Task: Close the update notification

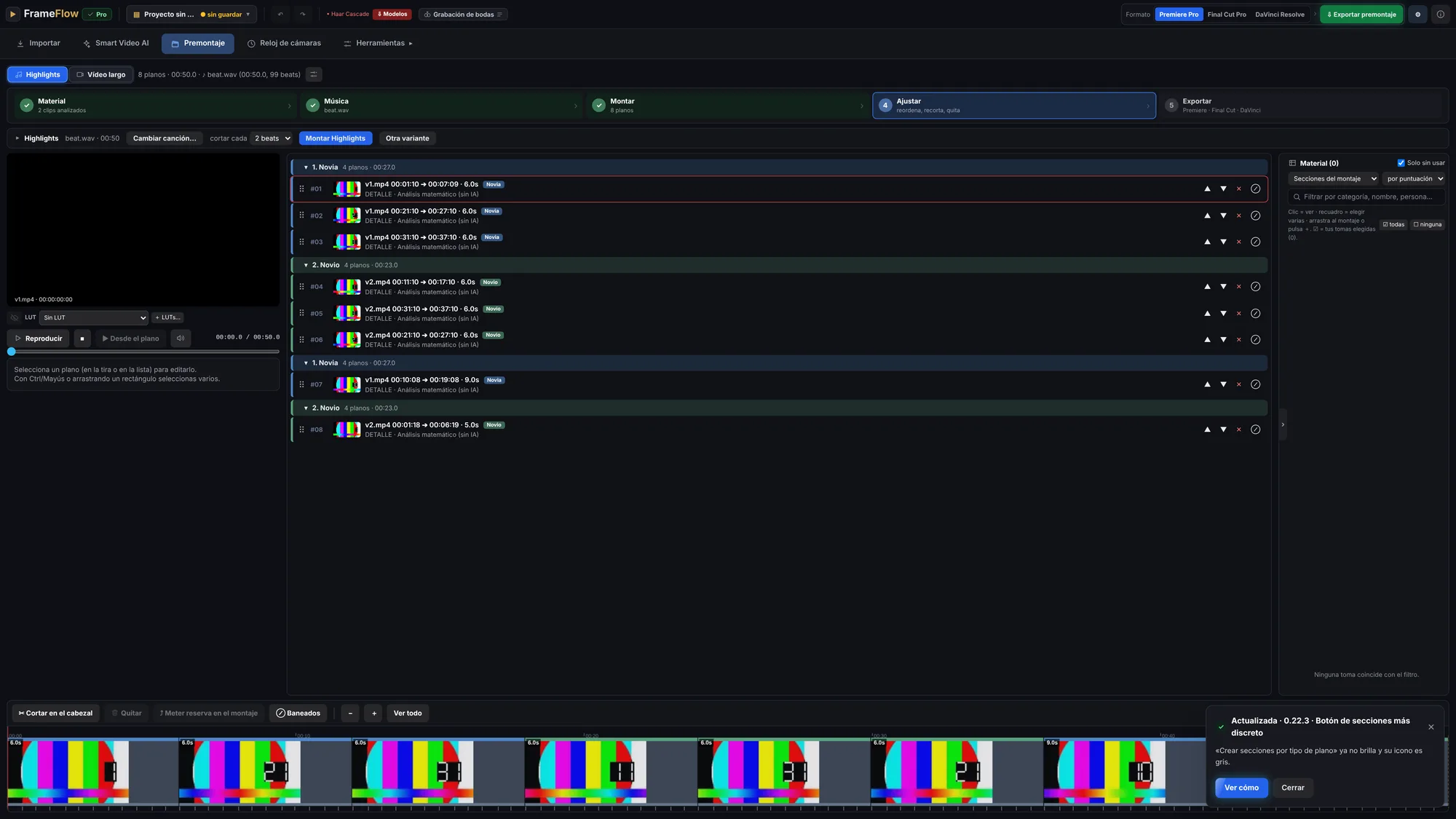Action: (x=1431, y=727)
